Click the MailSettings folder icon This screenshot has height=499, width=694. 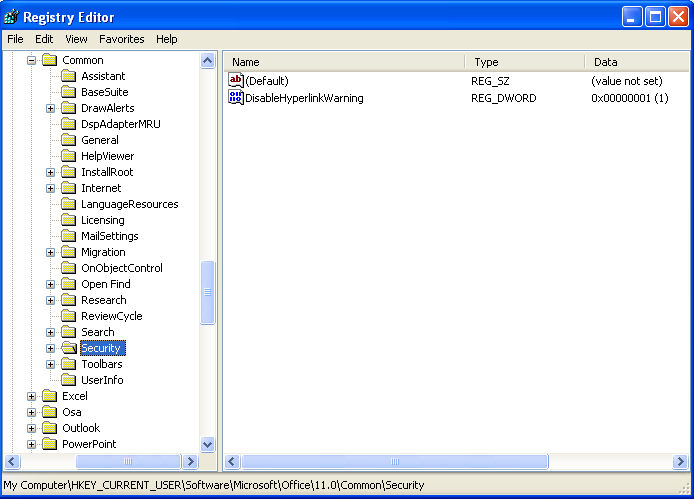tap(69, 236)
